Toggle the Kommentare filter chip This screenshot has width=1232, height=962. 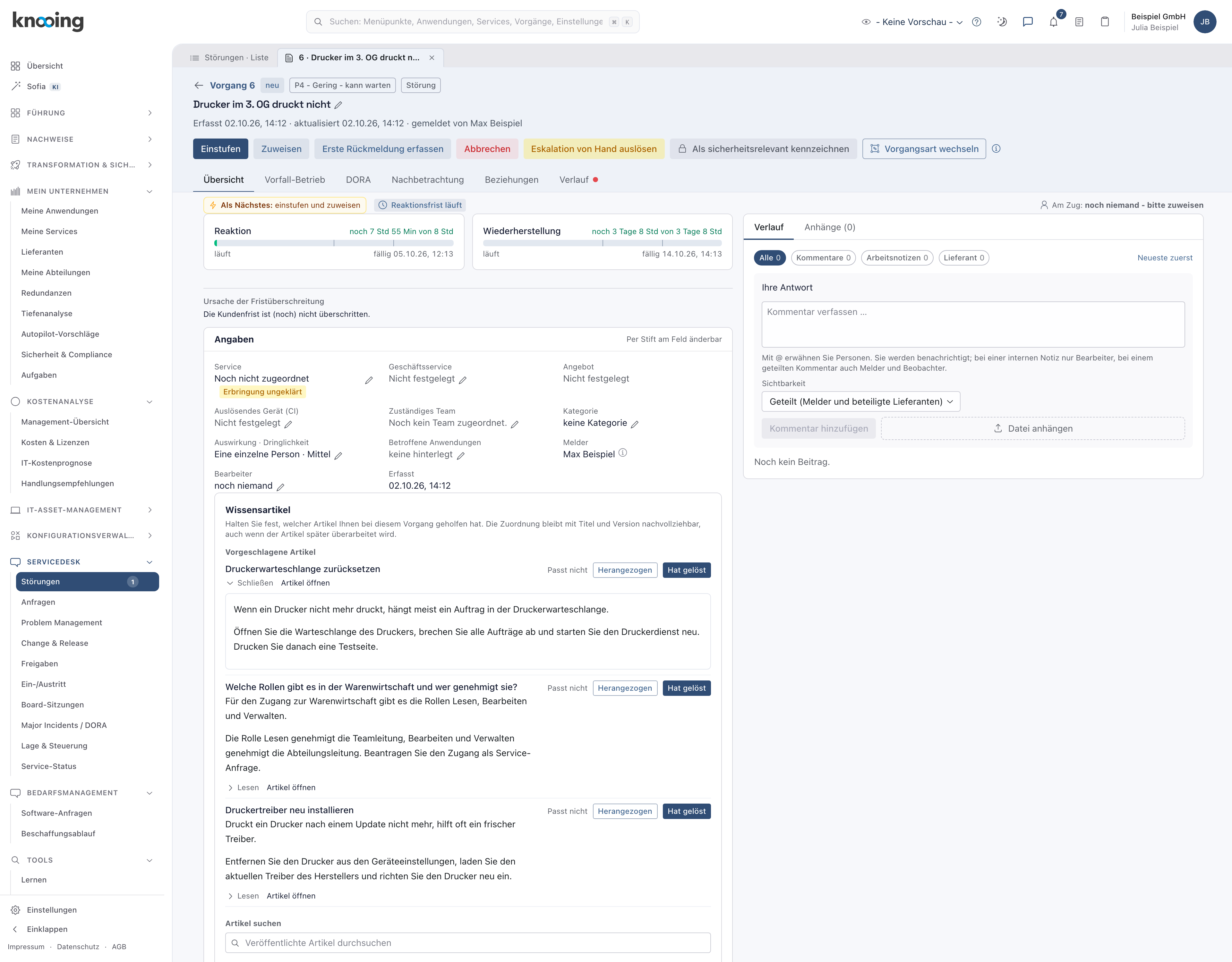pyautogui.click(x=823, y=258)
